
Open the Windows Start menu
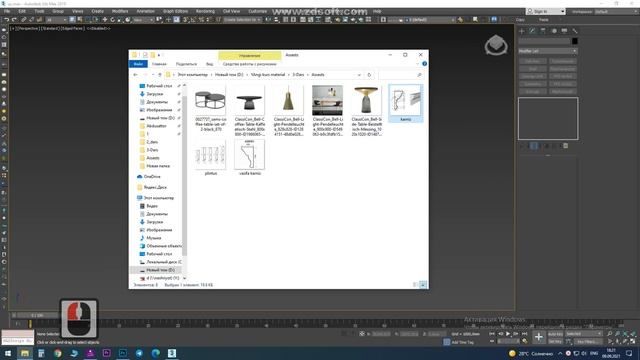pyautogui.click(x=8, y=353)
